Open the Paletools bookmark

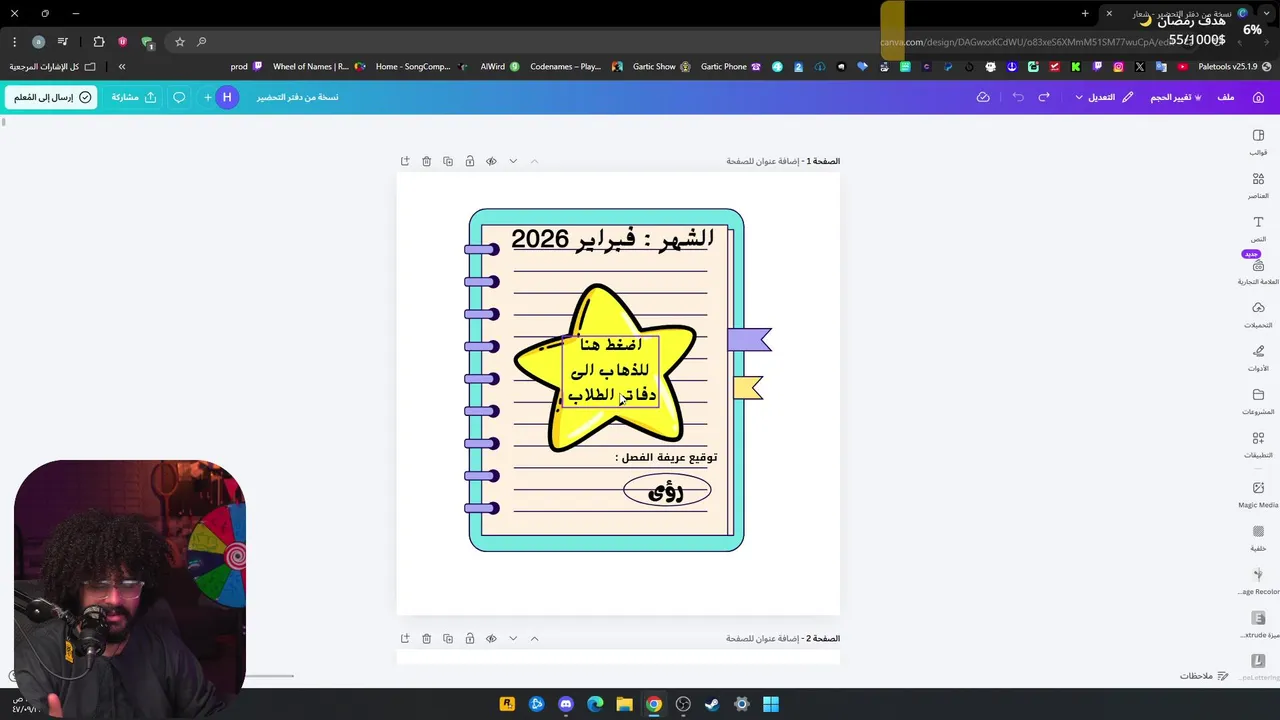point(1235,67)
